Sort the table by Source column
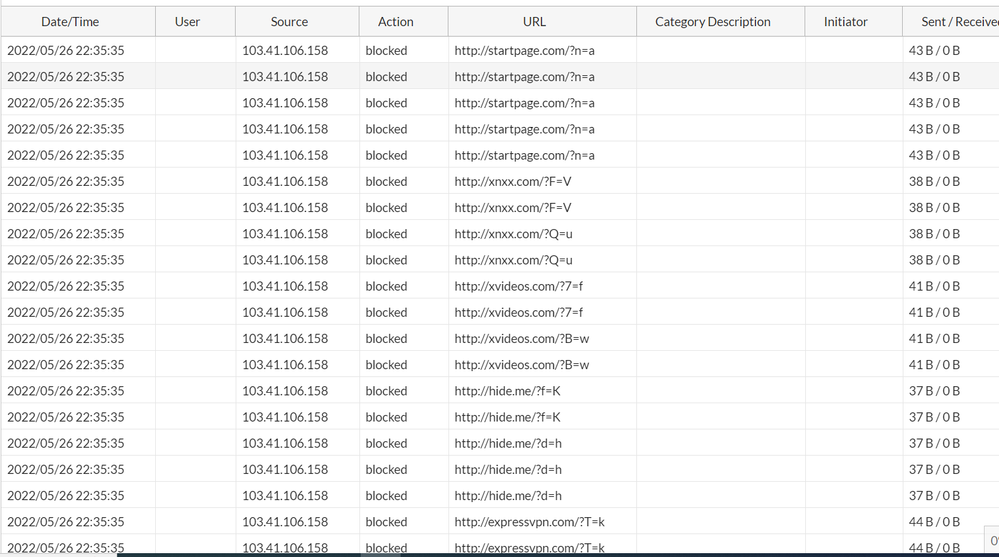The image size is (999, 557). [x=289, y=21]
